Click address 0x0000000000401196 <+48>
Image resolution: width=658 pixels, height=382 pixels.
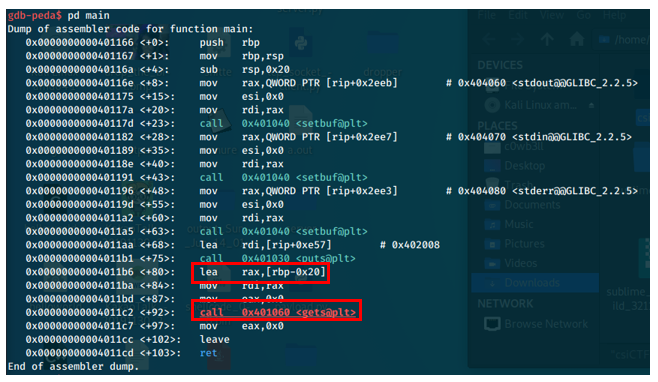click(x=100, y=191)
